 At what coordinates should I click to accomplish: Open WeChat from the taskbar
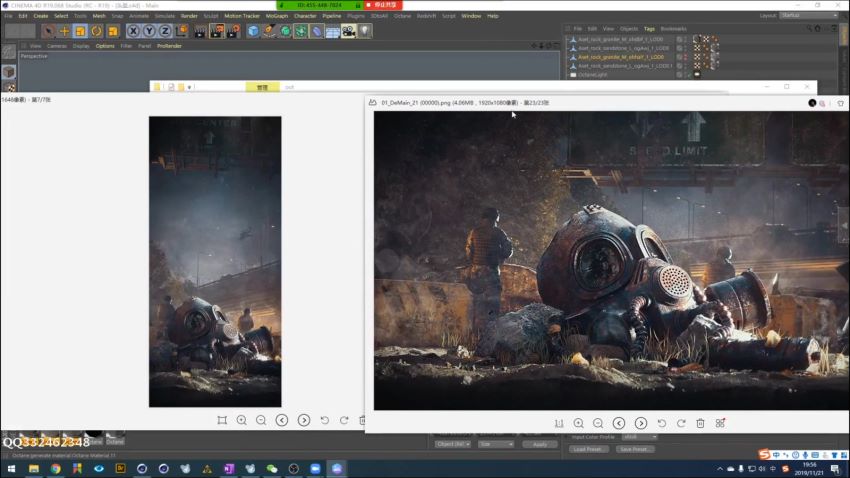click(272, 469)
